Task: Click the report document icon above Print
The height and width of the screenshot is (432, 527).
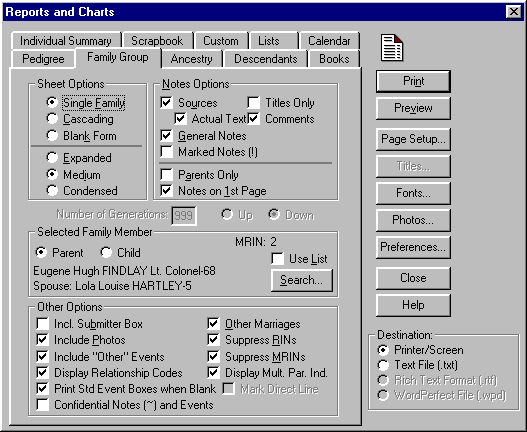Action: click(392, 48)
